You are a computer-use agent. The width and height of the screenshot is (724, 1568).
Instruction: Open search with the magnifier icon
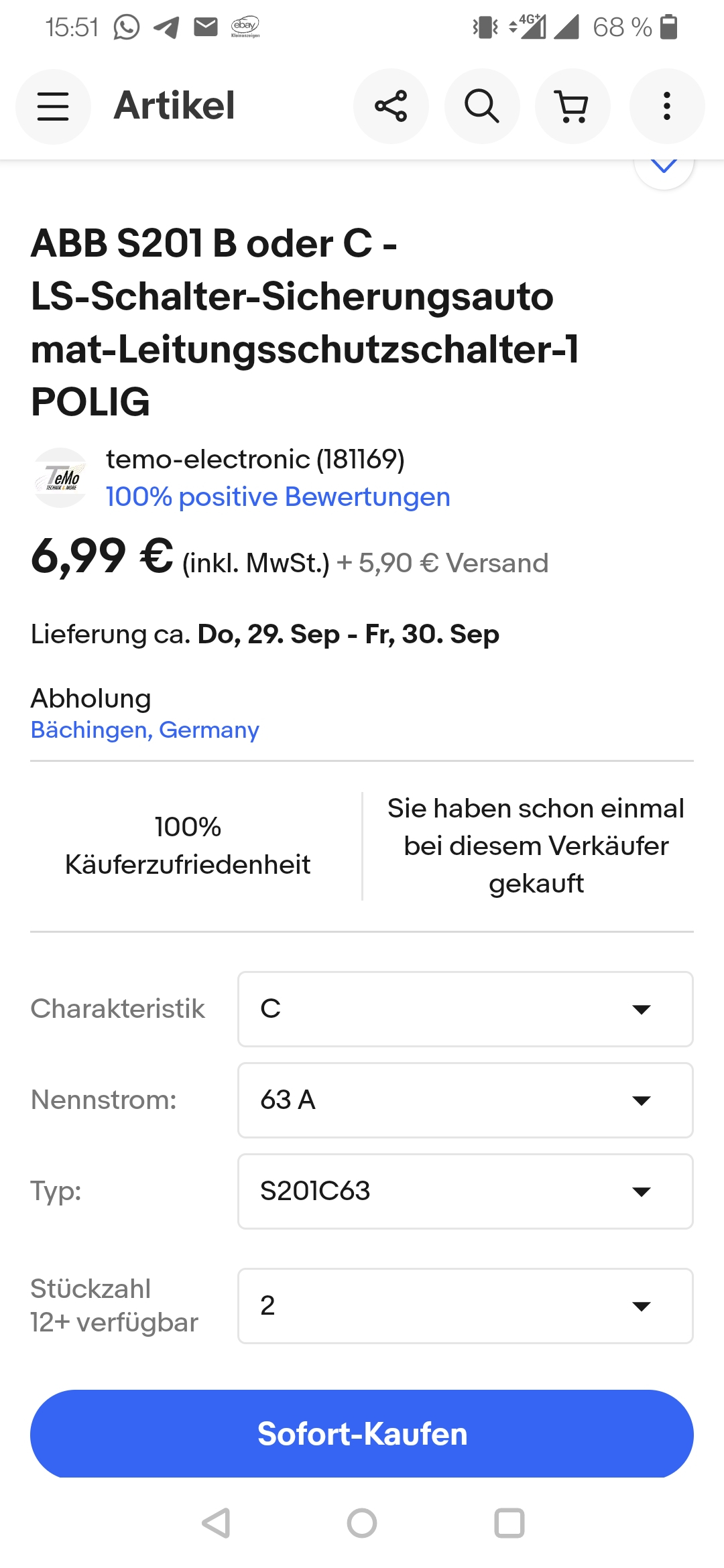pos(482,106)
